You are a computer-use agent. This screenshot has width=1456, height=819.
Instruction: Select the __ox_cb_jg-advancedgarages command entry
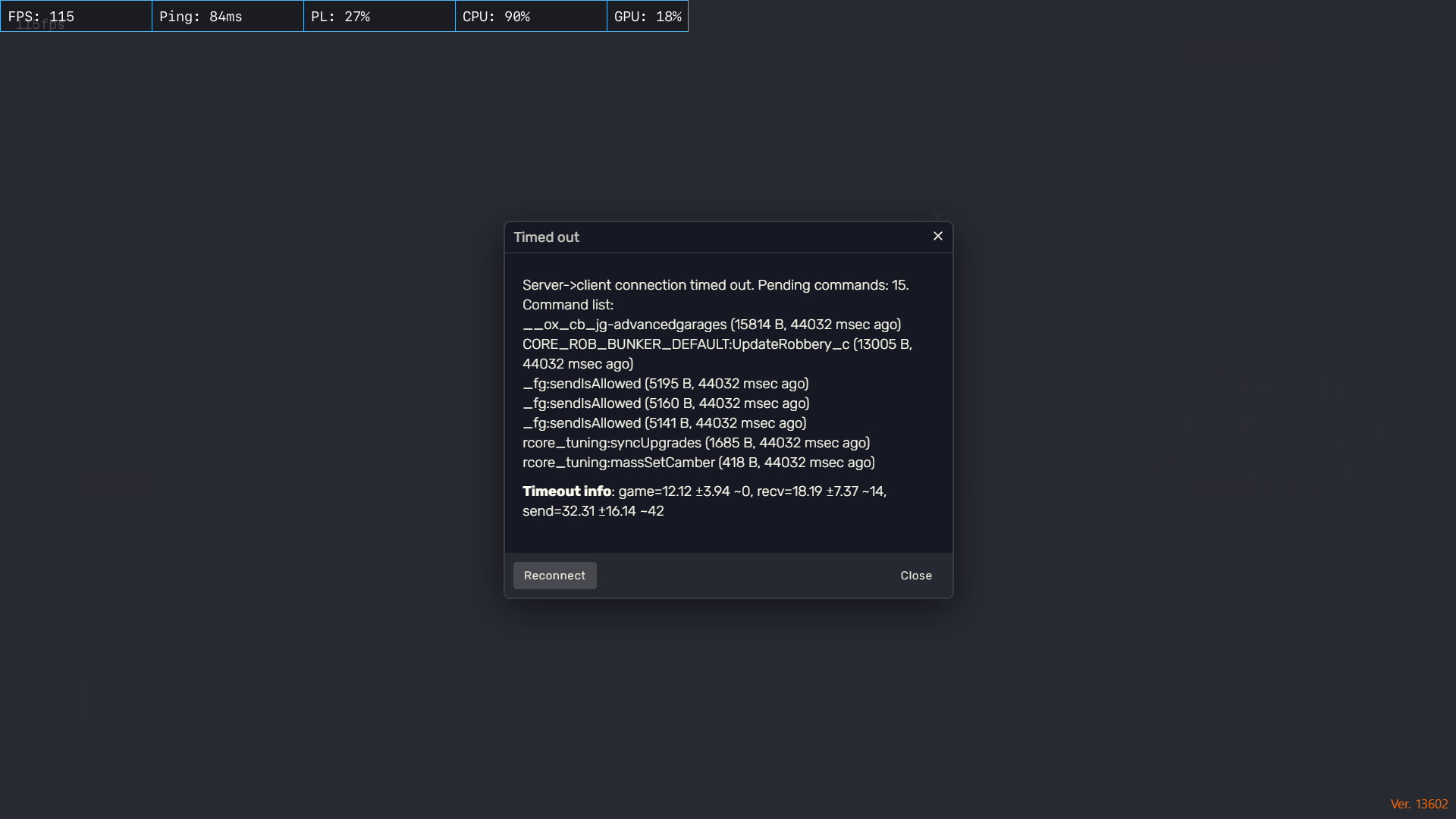pyautogui.click(x=711, y=324)
